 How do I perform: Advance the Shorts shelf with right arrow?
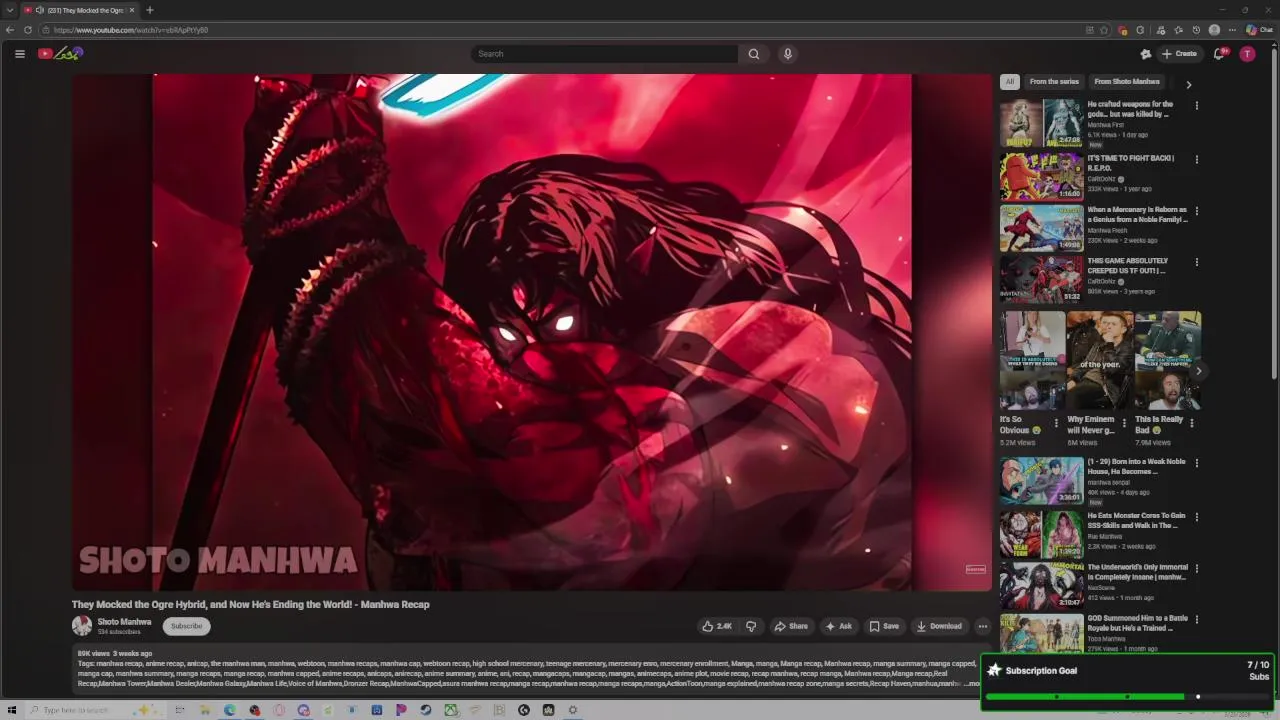click(1198, 371)
